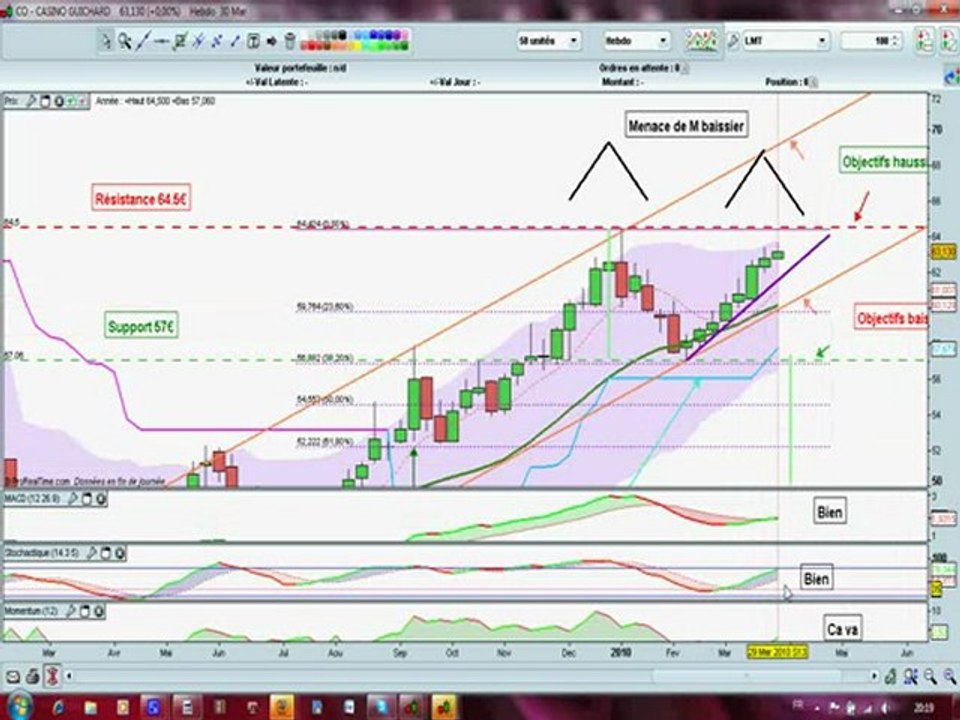Pick the dark green color swatch

(x=403, y=46)
